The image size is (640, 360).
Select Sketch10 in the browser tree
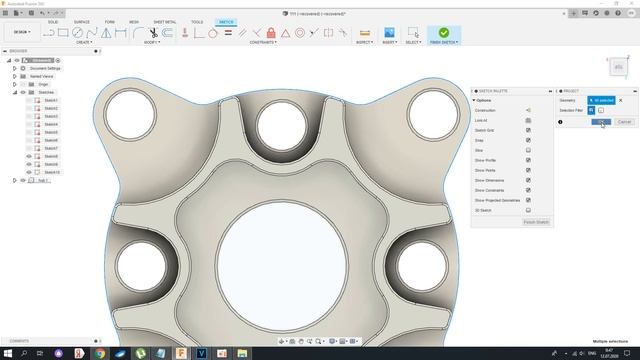(x=52, y=172)
